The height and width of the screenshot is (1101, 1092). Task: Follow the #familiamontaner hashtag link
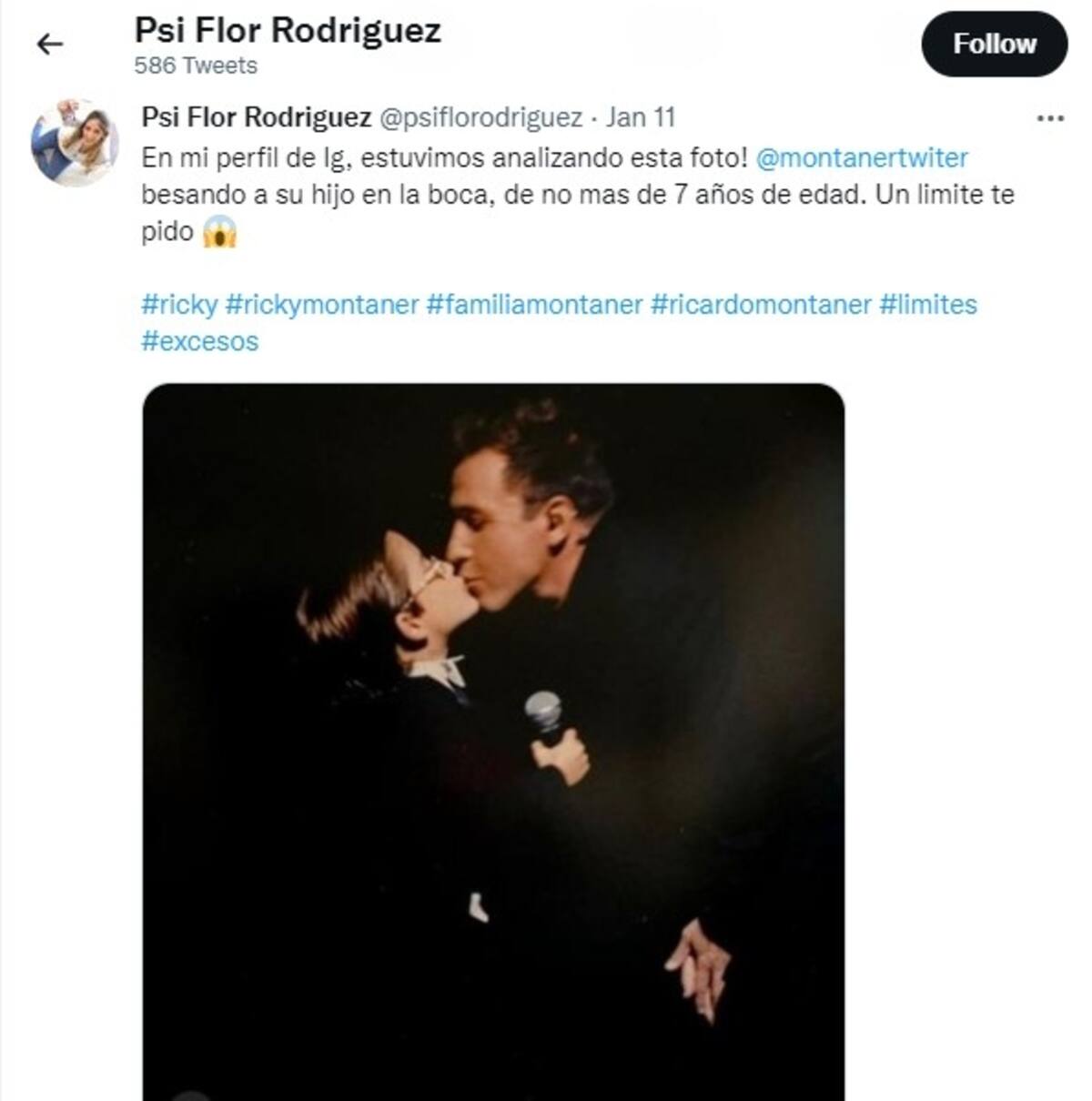534,304
